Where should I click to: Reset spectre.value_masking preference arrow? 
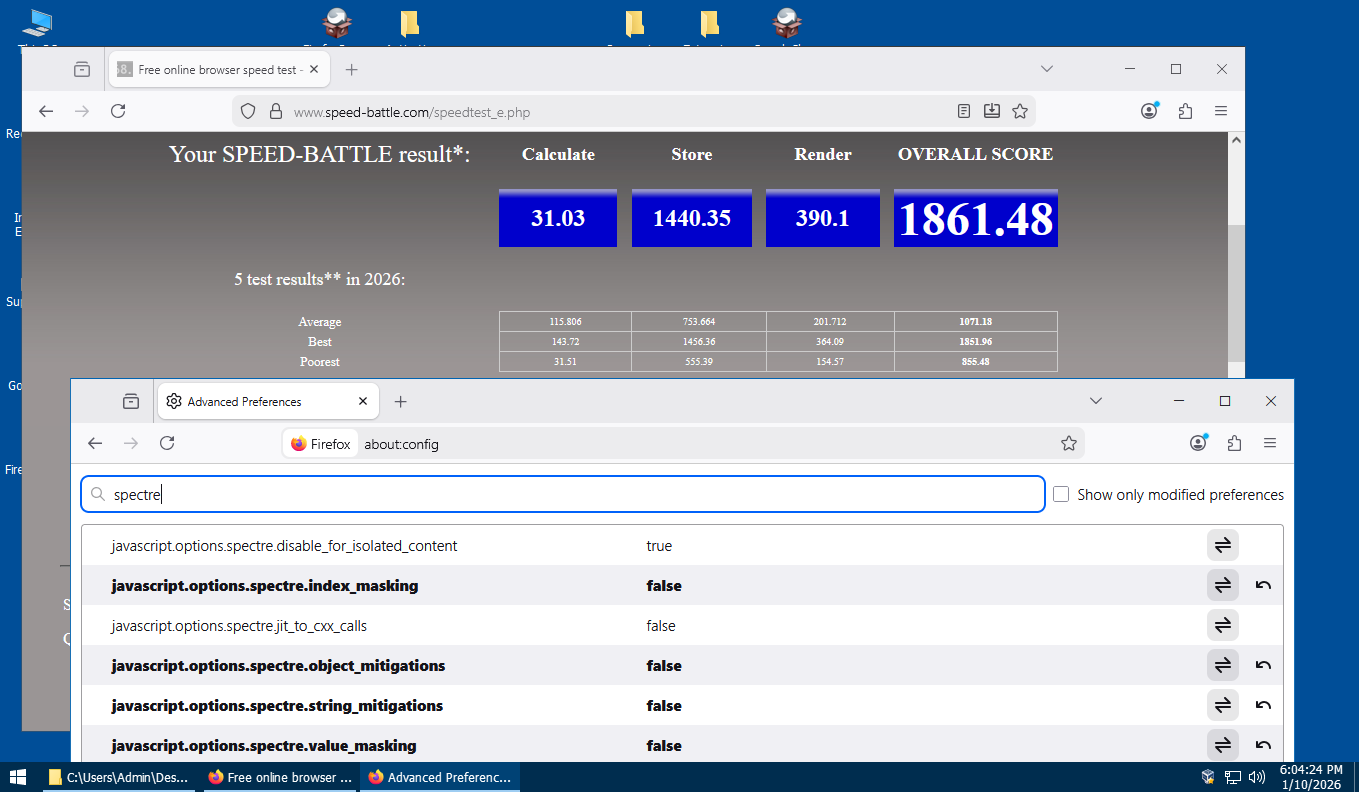(1263, 746)
